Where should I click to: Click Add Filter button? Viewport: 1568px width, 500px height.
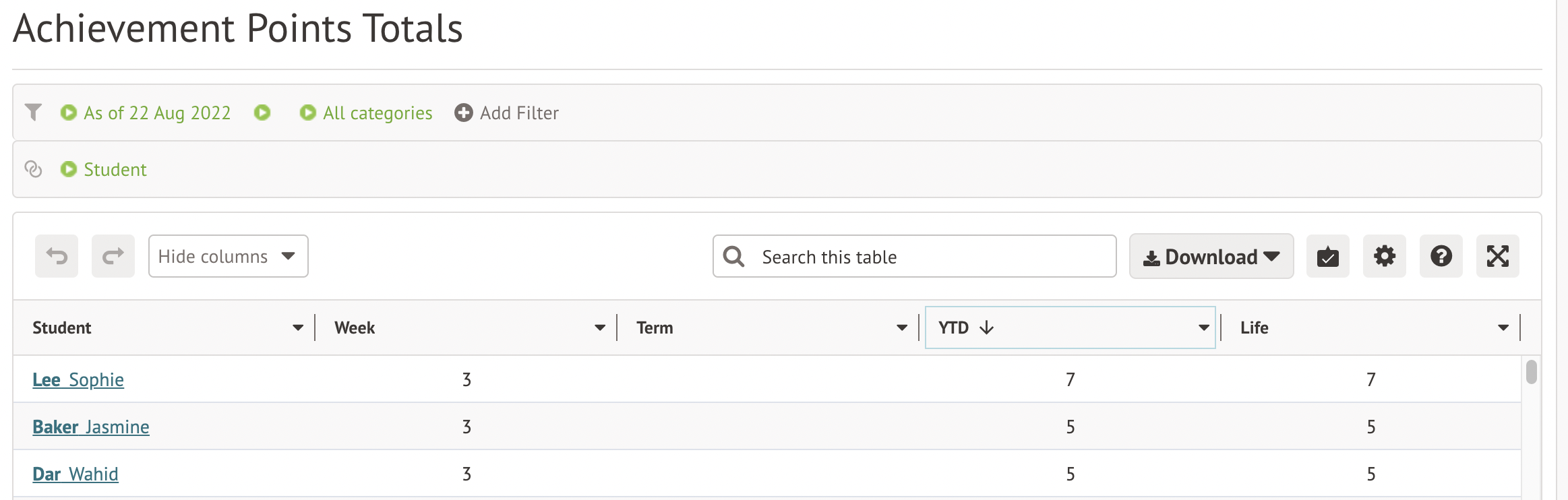click(507, 113)
